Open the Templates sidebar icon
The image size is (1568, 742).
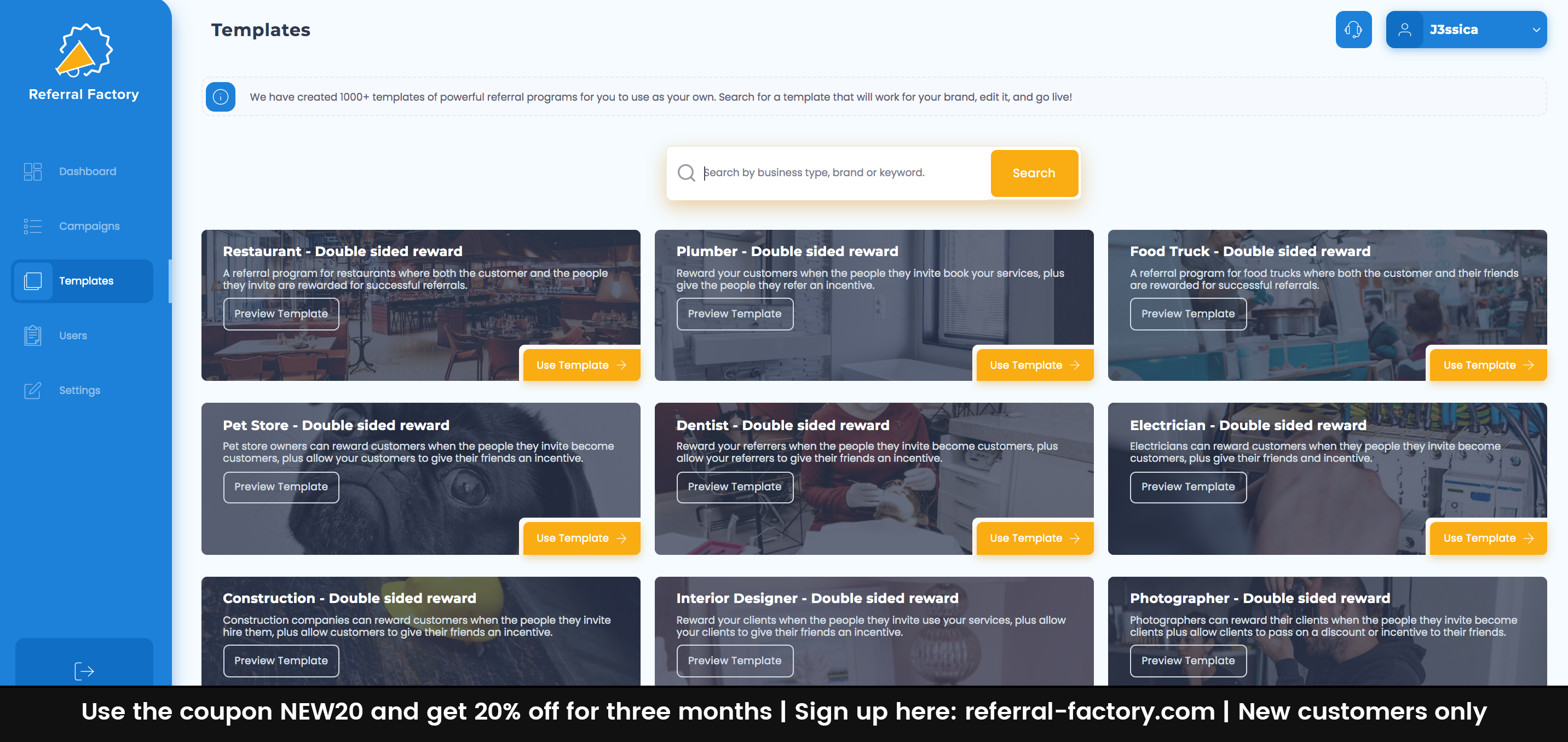point(33,280)
